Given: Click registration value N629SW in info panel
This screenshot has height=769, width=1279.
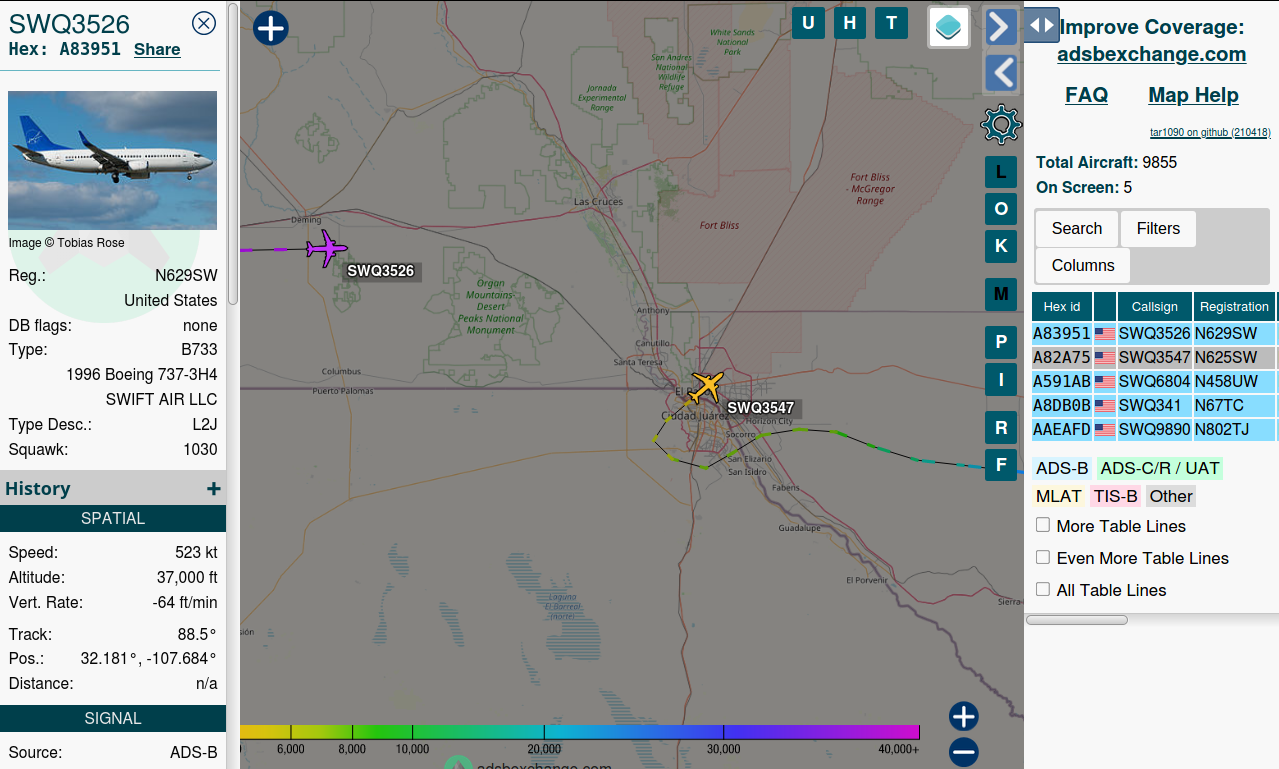Looking at the screenshot, I should pyautogui.click(x=186, y=276).
